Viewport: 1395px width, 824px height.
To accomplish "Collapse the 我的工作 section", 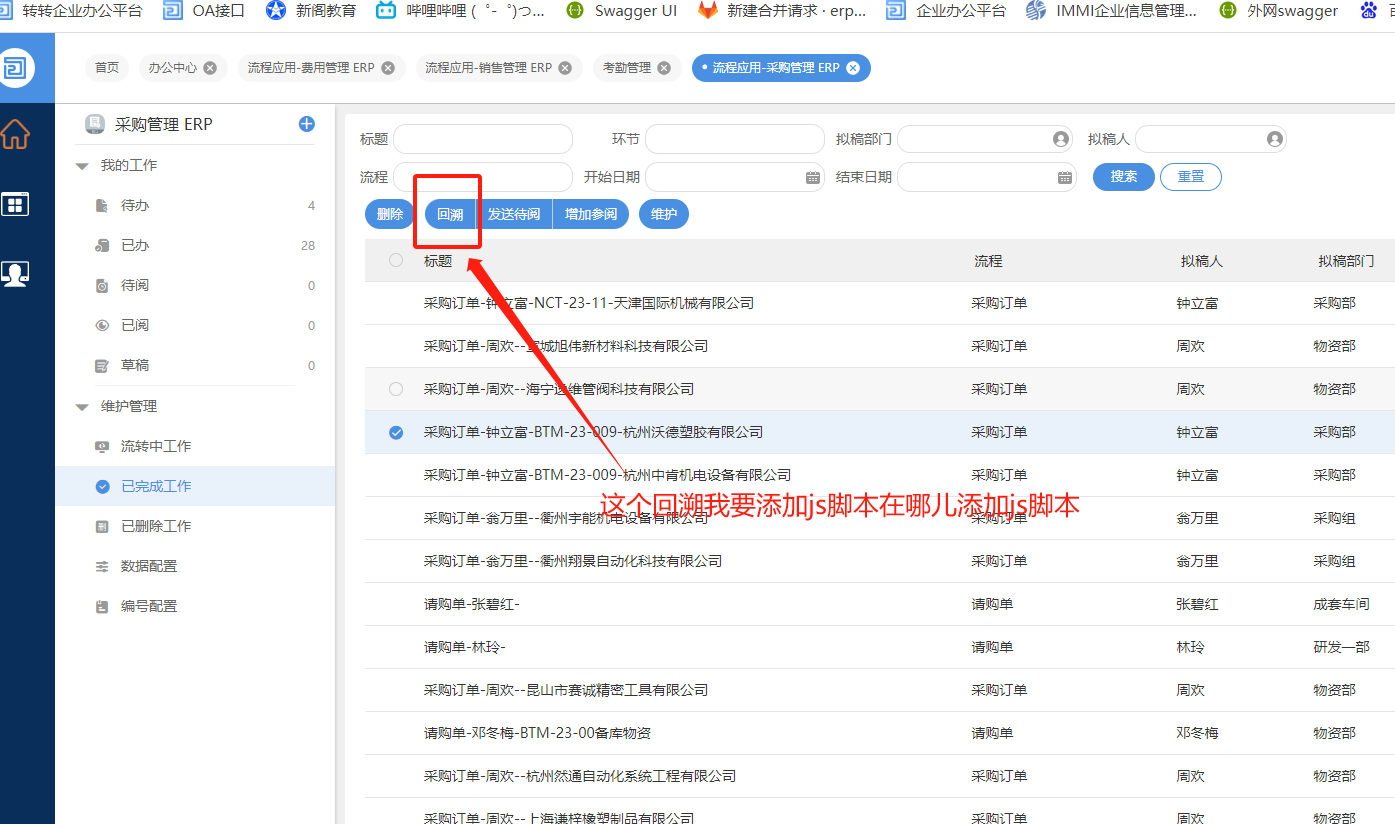I will (x=82, y=165).
